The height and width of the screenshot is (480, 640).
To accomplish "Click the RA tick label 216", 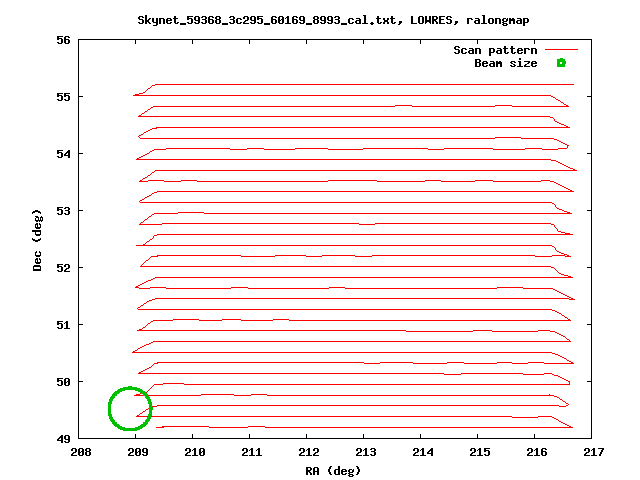I will click(x=536, y=452).
